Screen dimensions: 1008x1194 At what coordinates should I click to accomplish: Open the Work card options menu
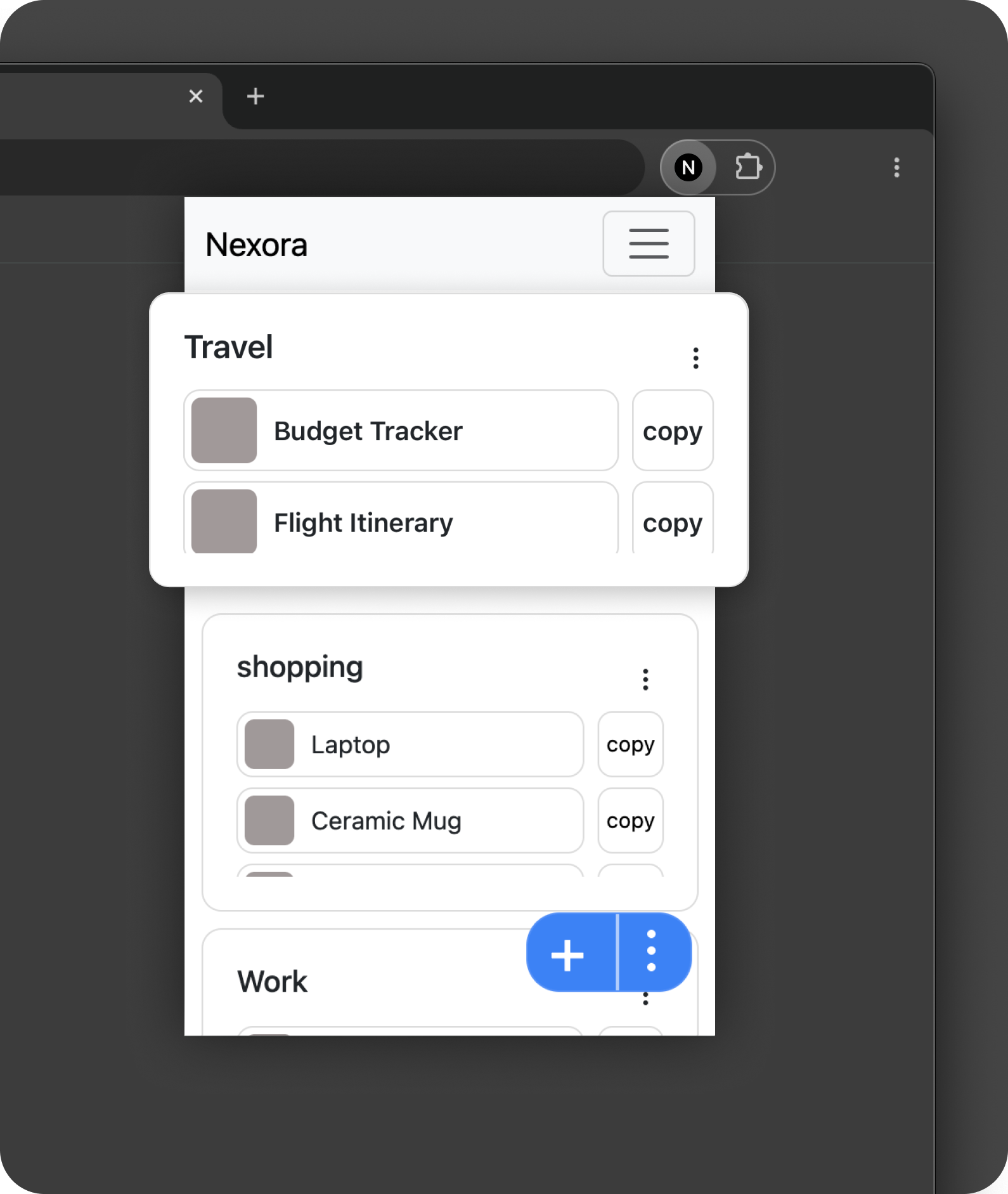[645, 999]
